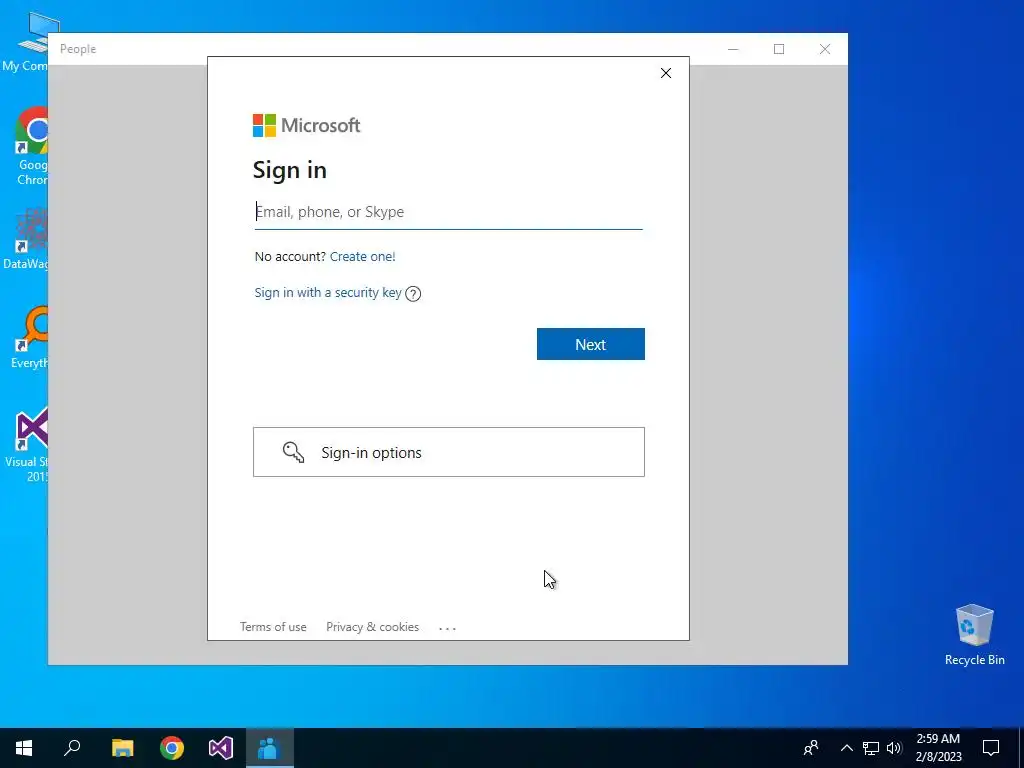Click the Microsoft logo
This screenshot has height=768, width=1024.
[x=306, y=125]
